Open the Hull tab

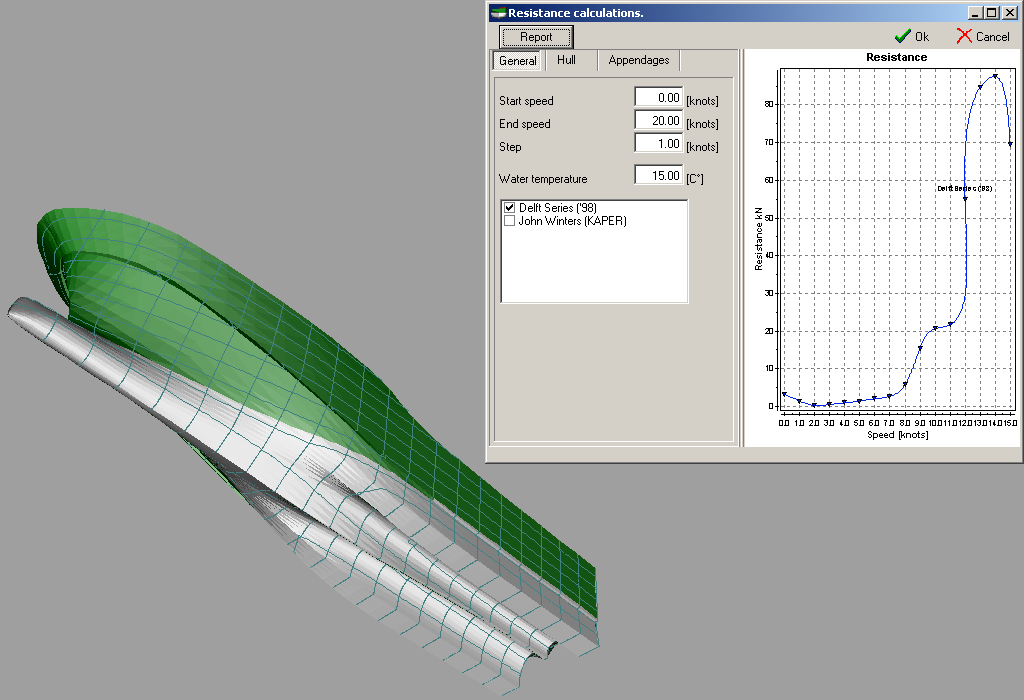(566, 60)
